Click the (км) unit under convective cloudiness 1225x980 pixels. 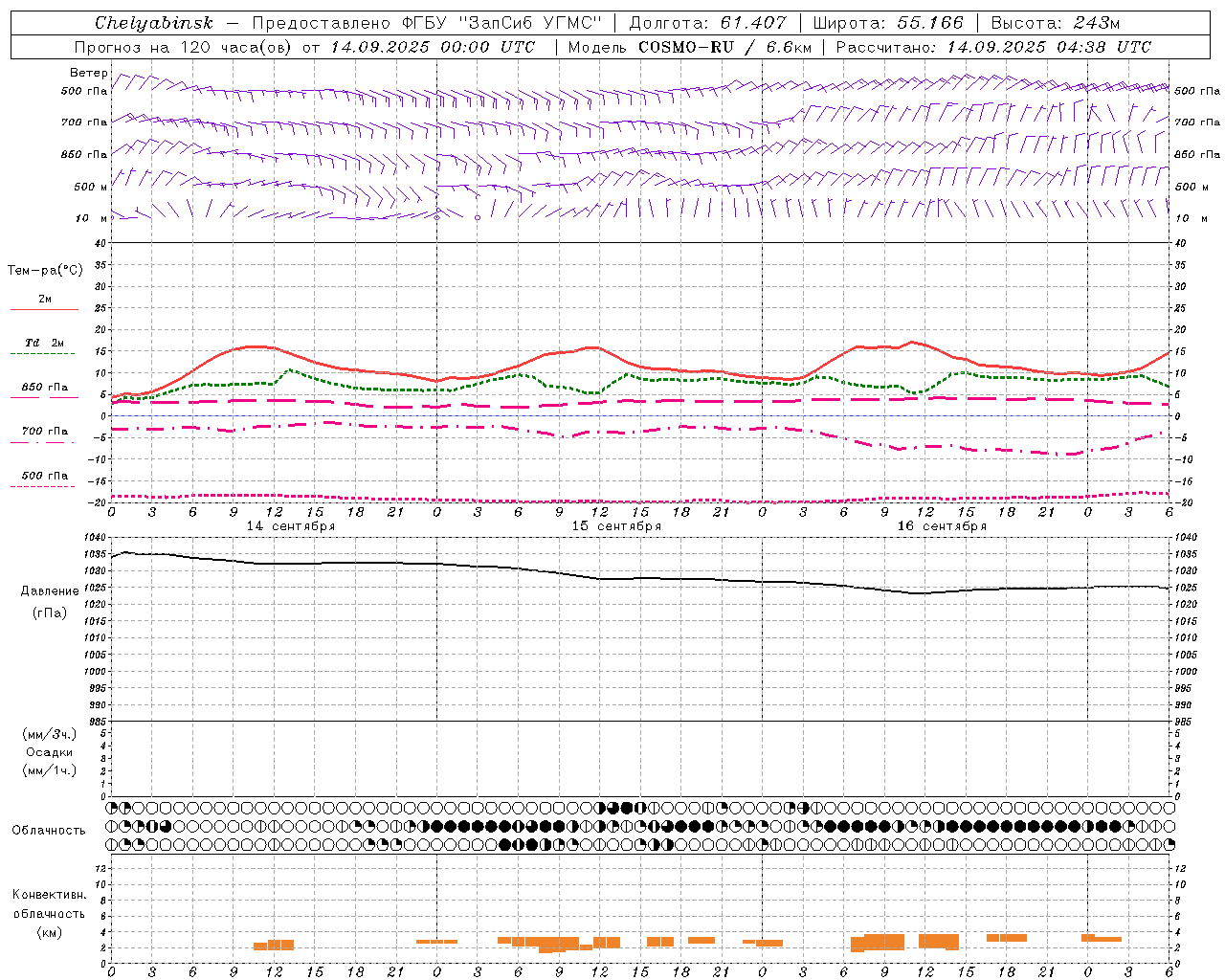(50, 932)
